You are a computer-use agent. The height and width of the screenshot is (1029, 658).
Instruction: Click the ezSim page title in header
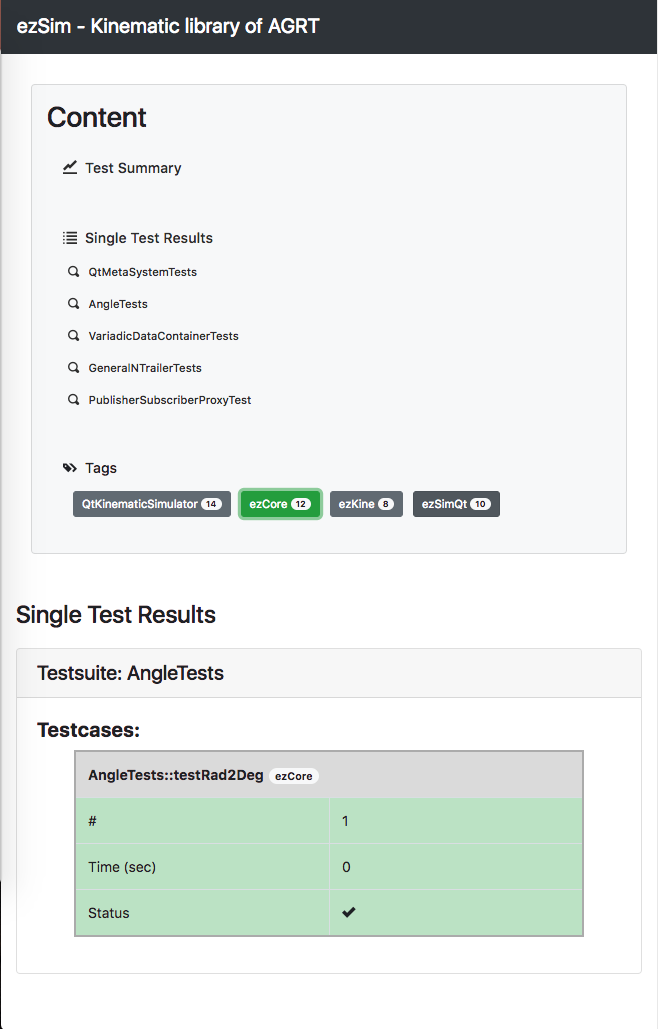pyautogui.click(x=167, y=26)
